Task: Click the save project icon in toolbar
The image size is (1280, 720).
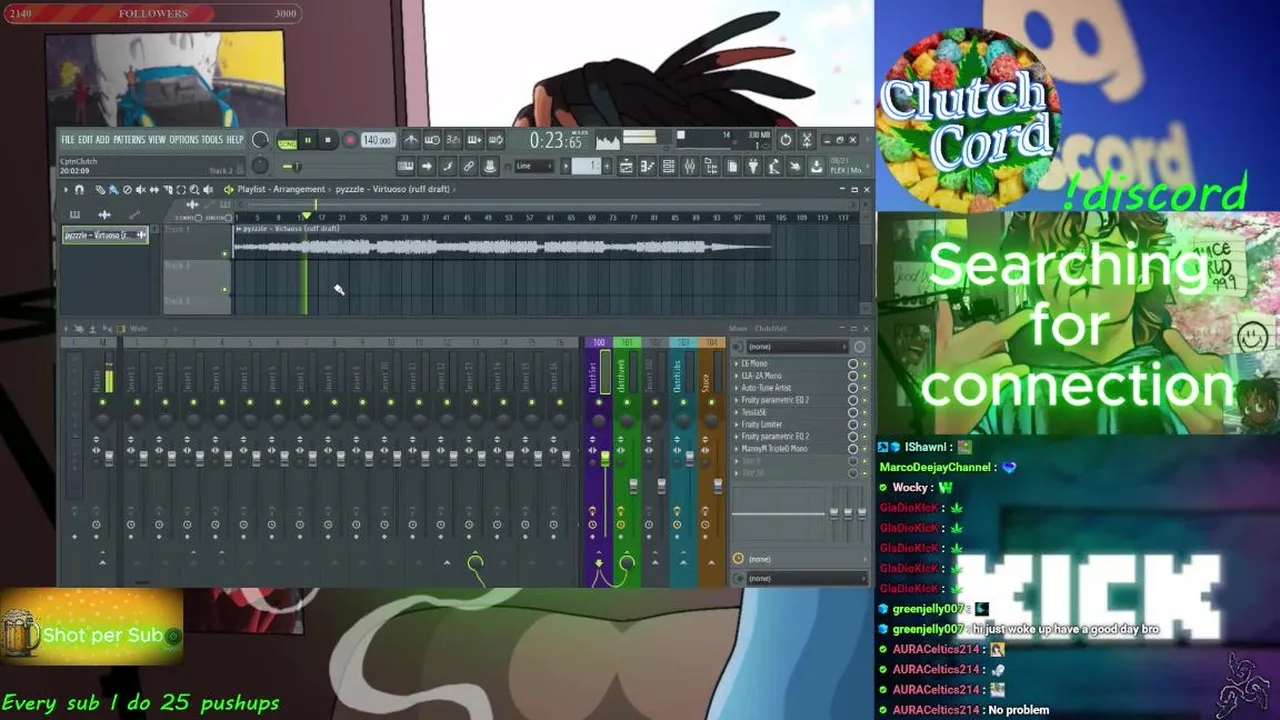Action: [815, 166]
